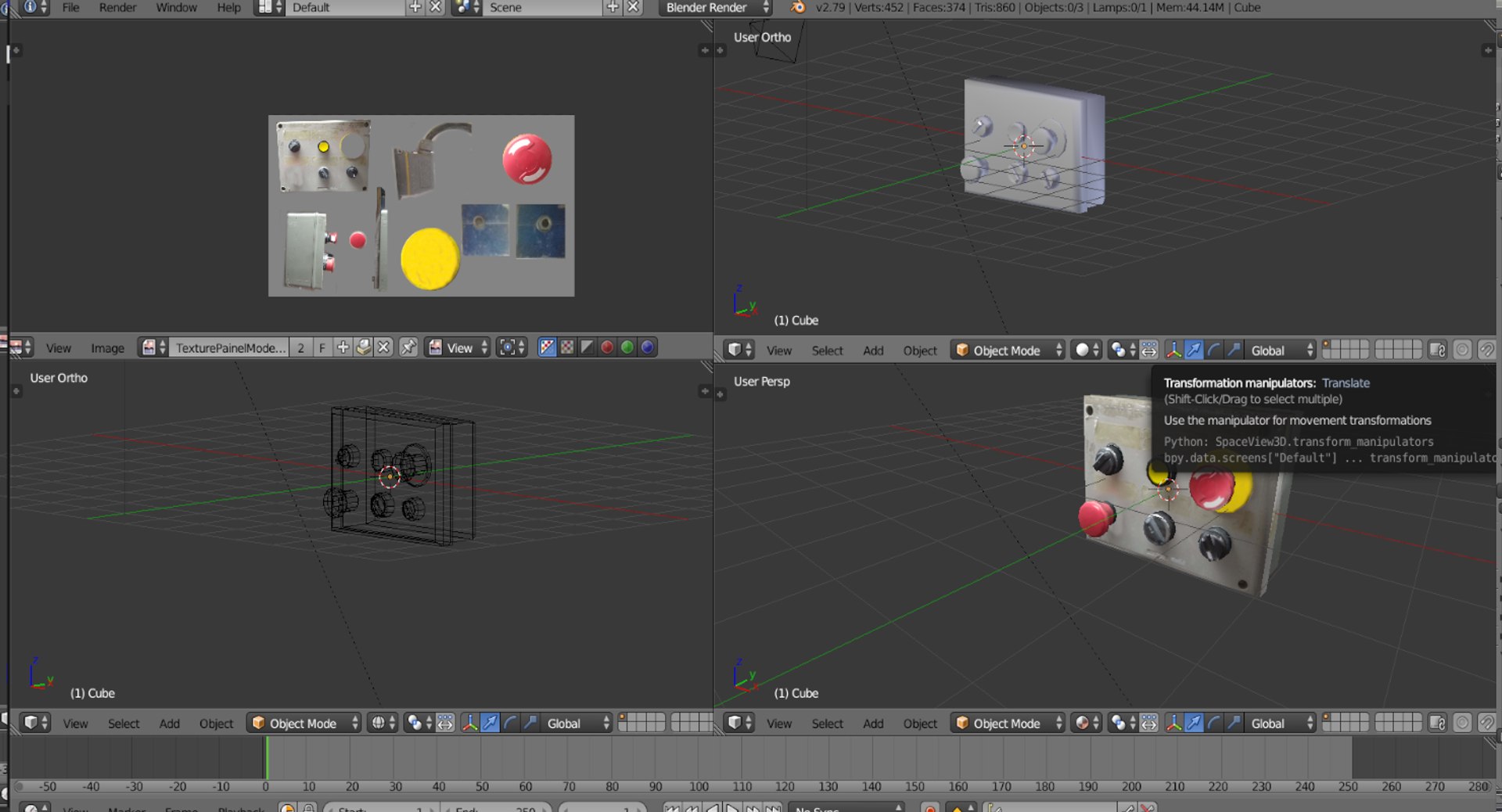Open textured shading selector in bottom-right viewport
Image resolution: width=1502 pixels, height=812 pixels.
click(x=1087, y=724)
